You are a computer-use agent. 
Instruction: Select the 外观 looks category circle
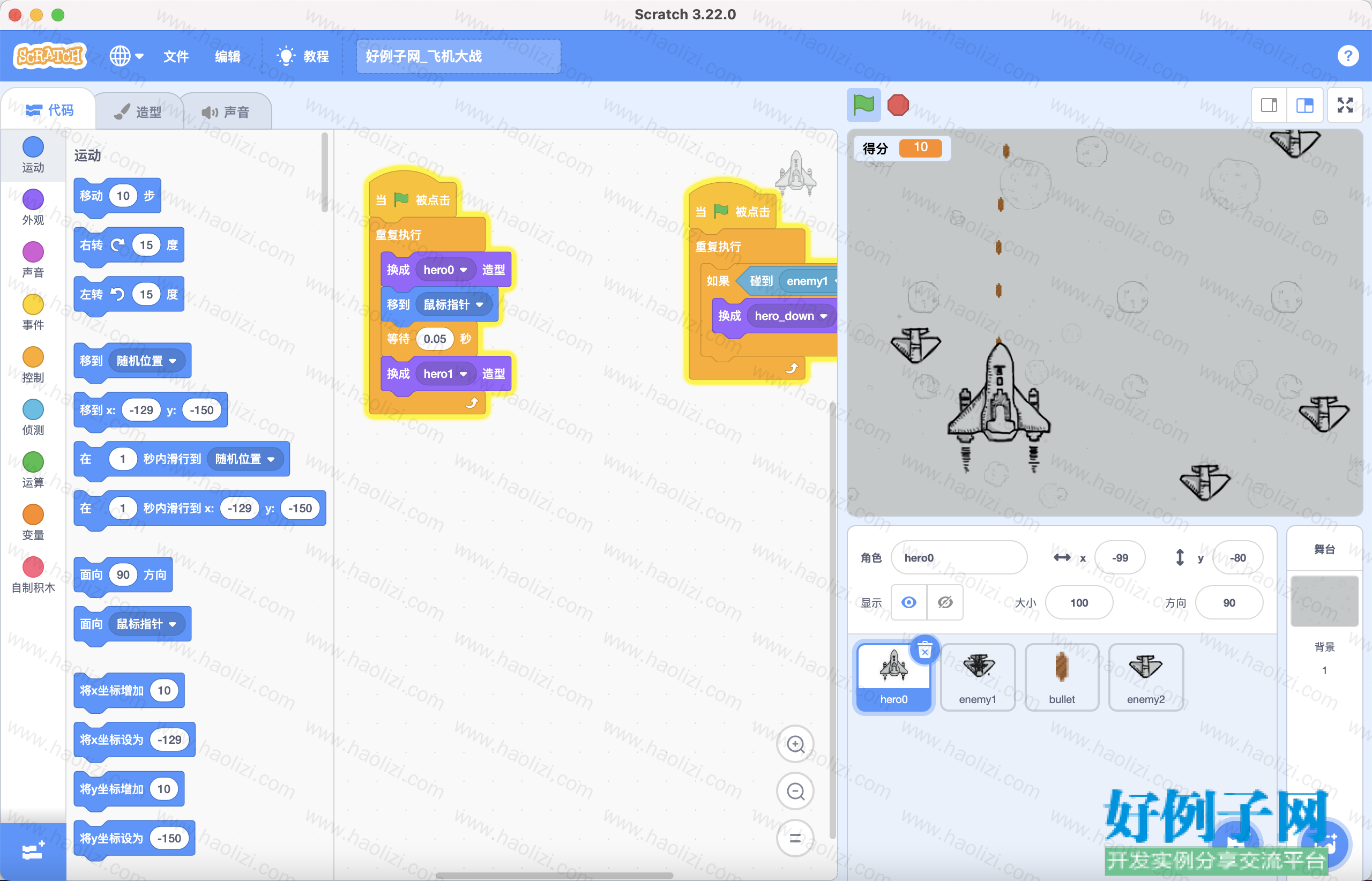pos(33,200)
